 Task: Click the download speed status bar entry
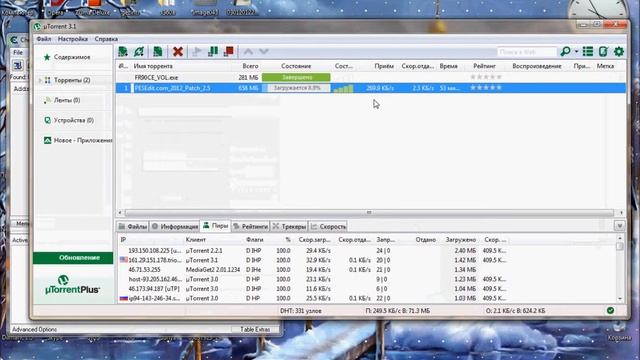(x=398, y=311)
